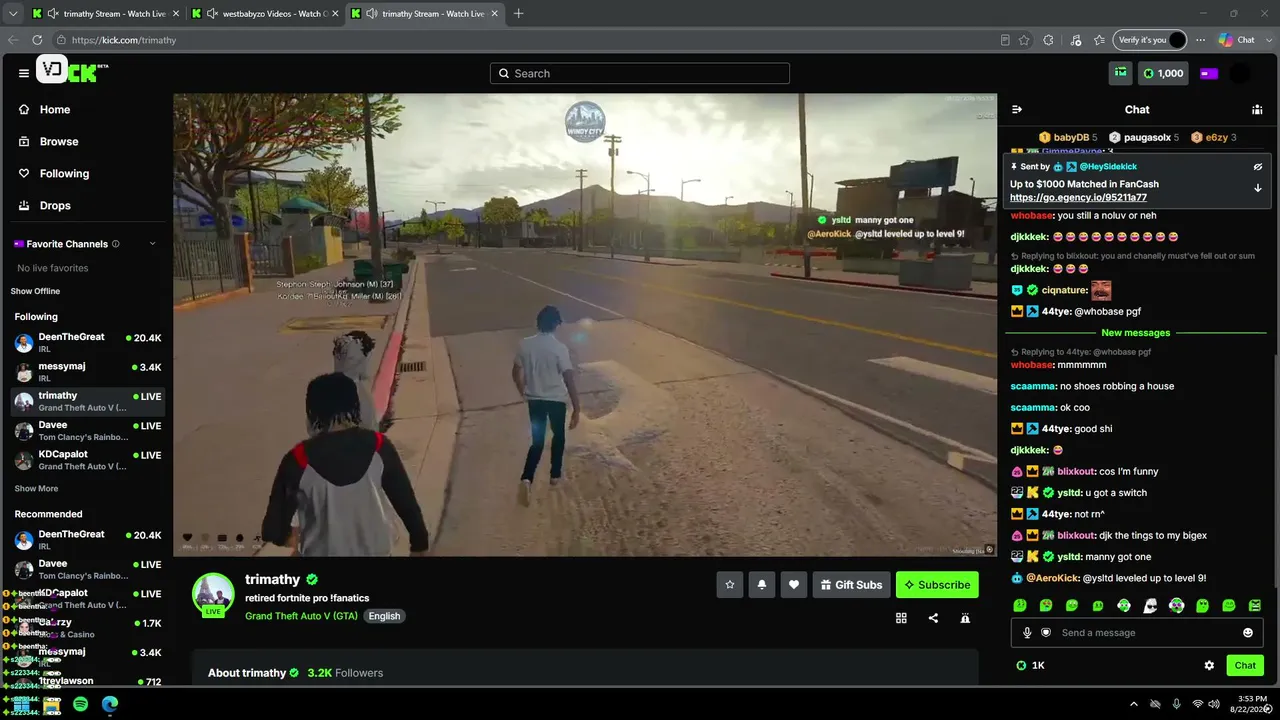This screenshot has height=720, width=1280.
Task: Expand the pinned message down arrow
Action: tap(1258, 188)
